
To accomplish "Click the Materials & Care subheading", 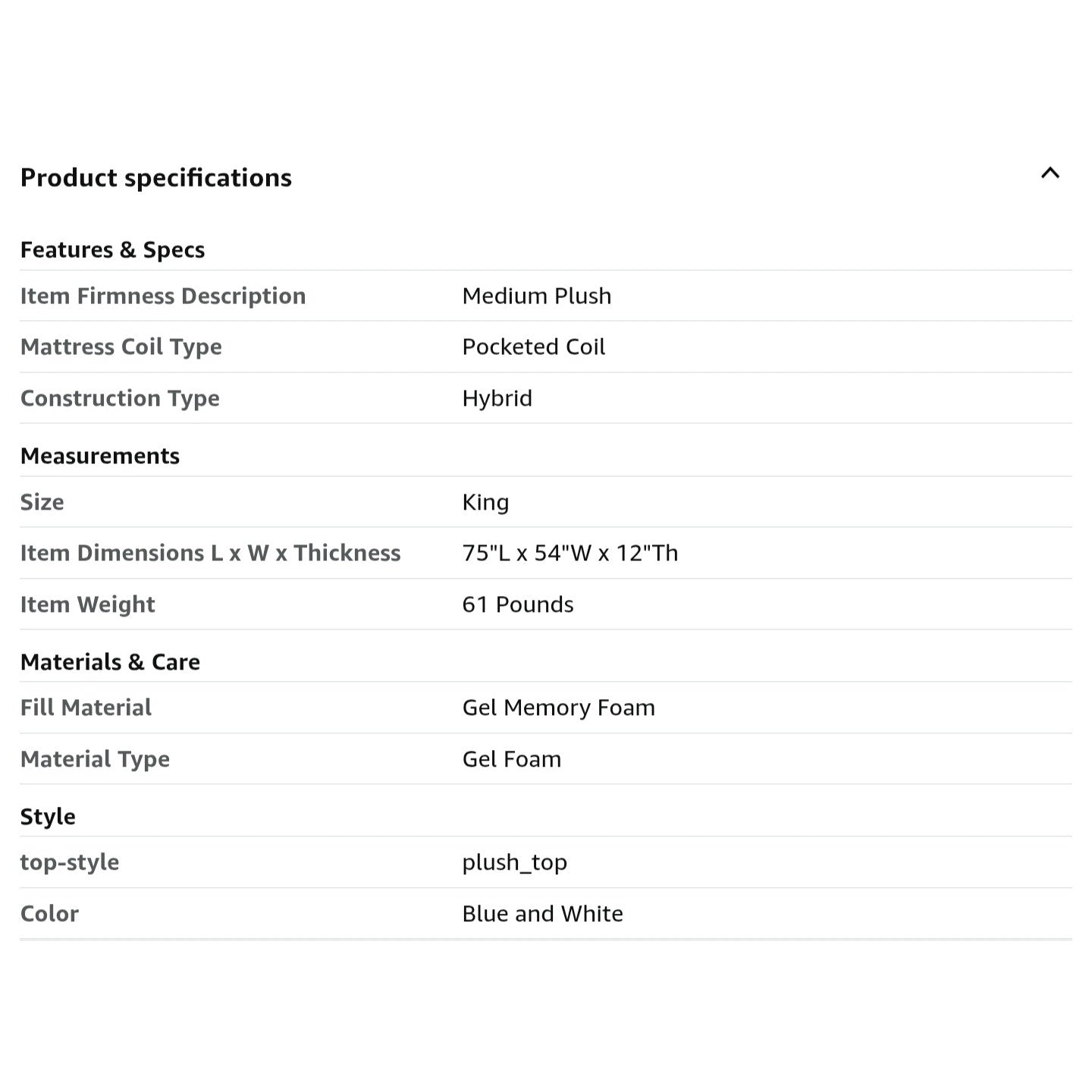I will [110, 662].
